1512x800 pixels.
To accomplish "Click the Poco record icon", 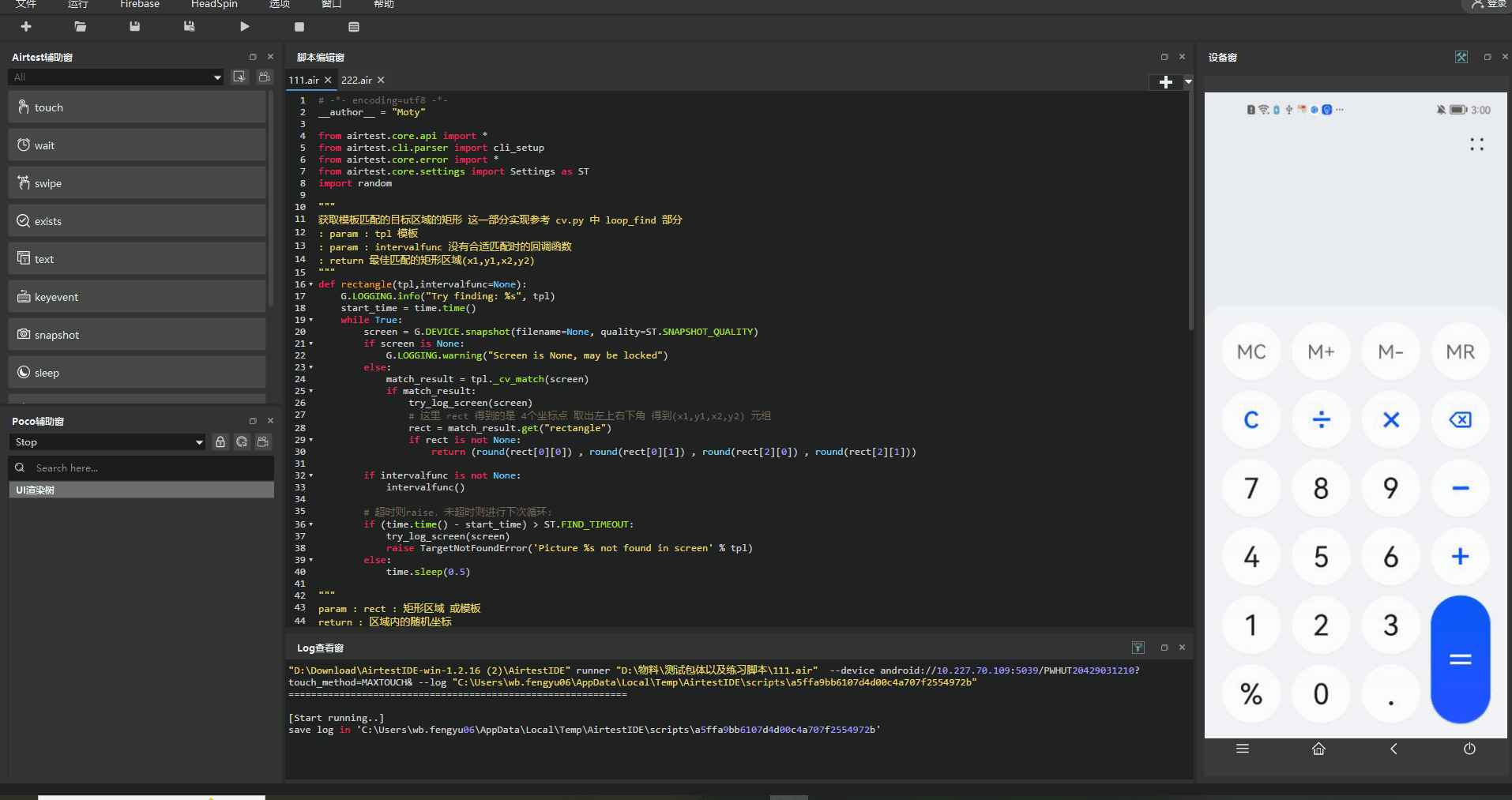I will (263, 442).
